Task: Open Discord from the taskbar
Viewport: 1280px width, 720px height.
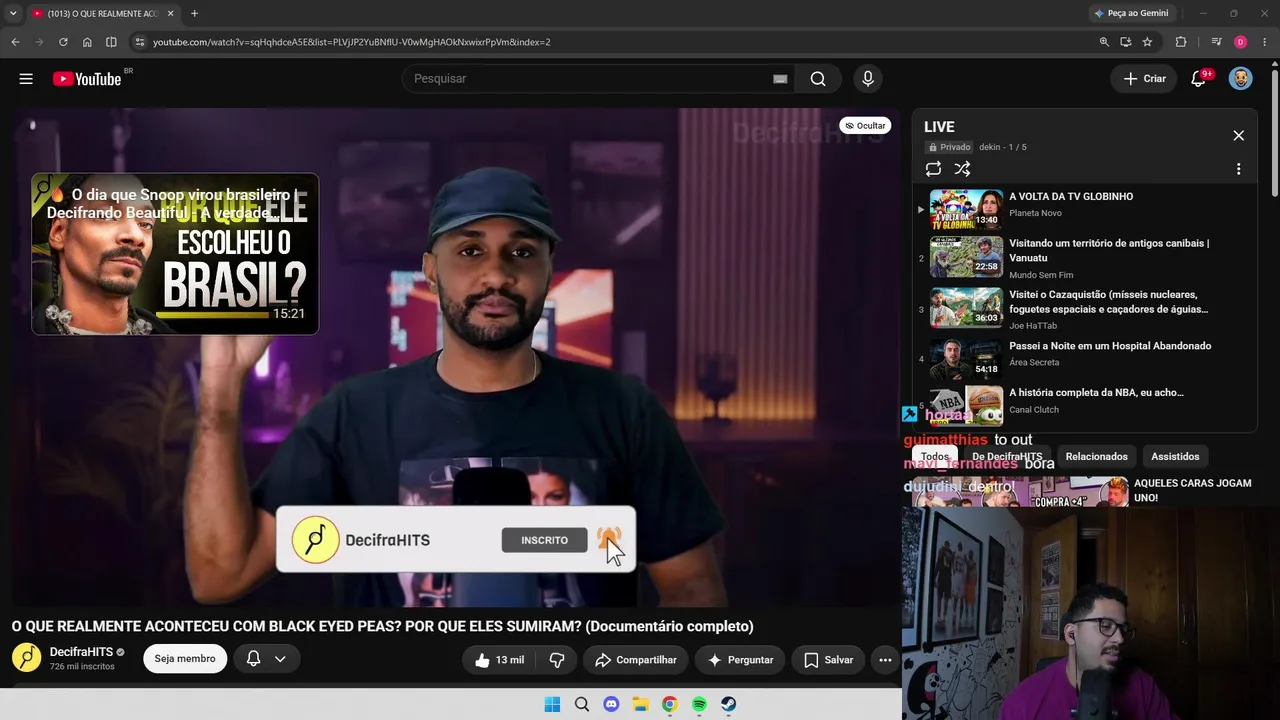Action: click(x=611, y=704)
